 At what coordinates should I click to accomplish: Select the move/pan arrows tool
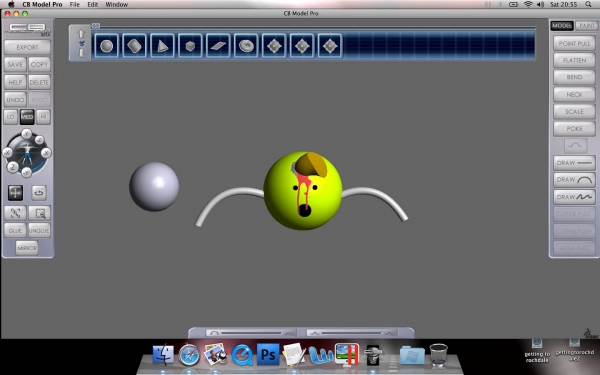(15, 193)
